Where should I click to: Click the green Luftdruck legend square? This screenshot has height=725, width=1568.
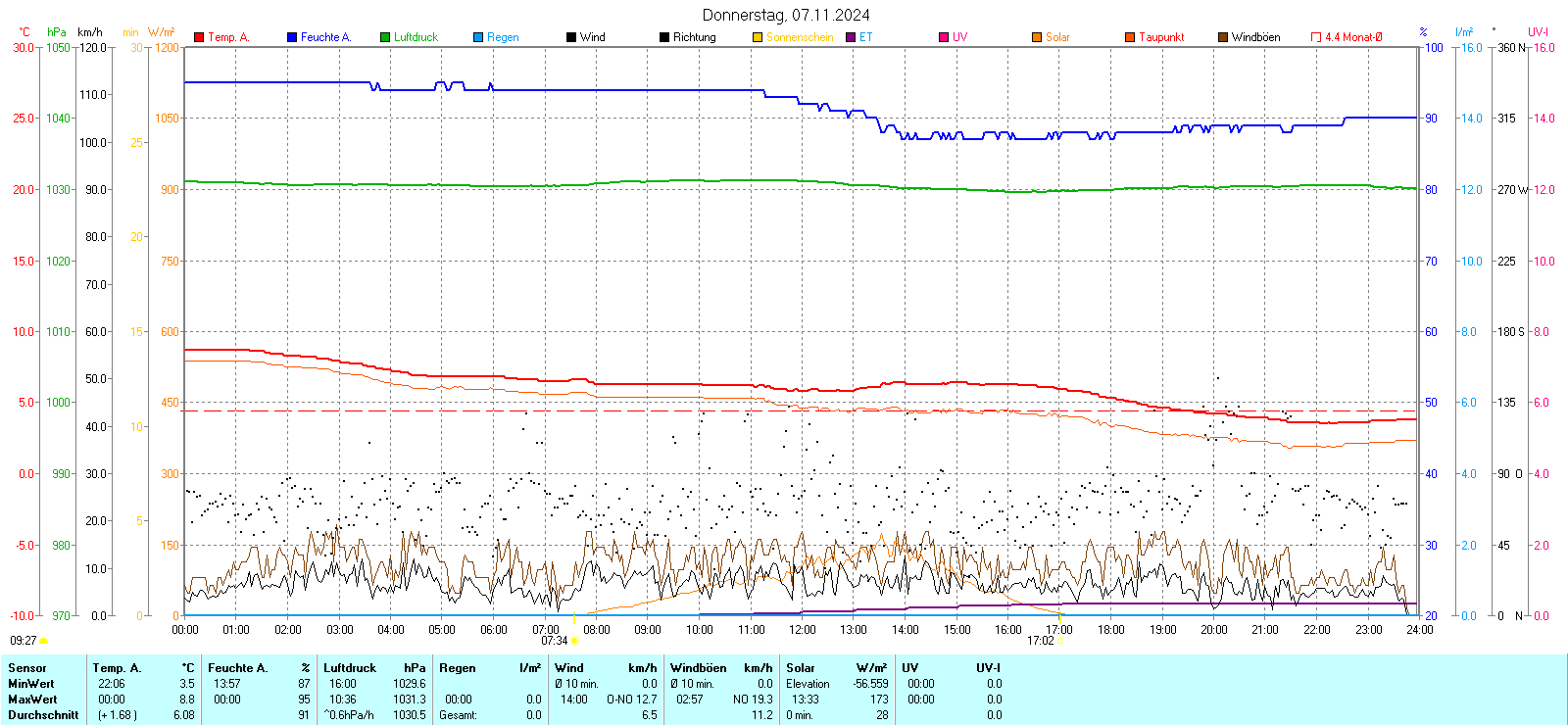coord(385,37)
